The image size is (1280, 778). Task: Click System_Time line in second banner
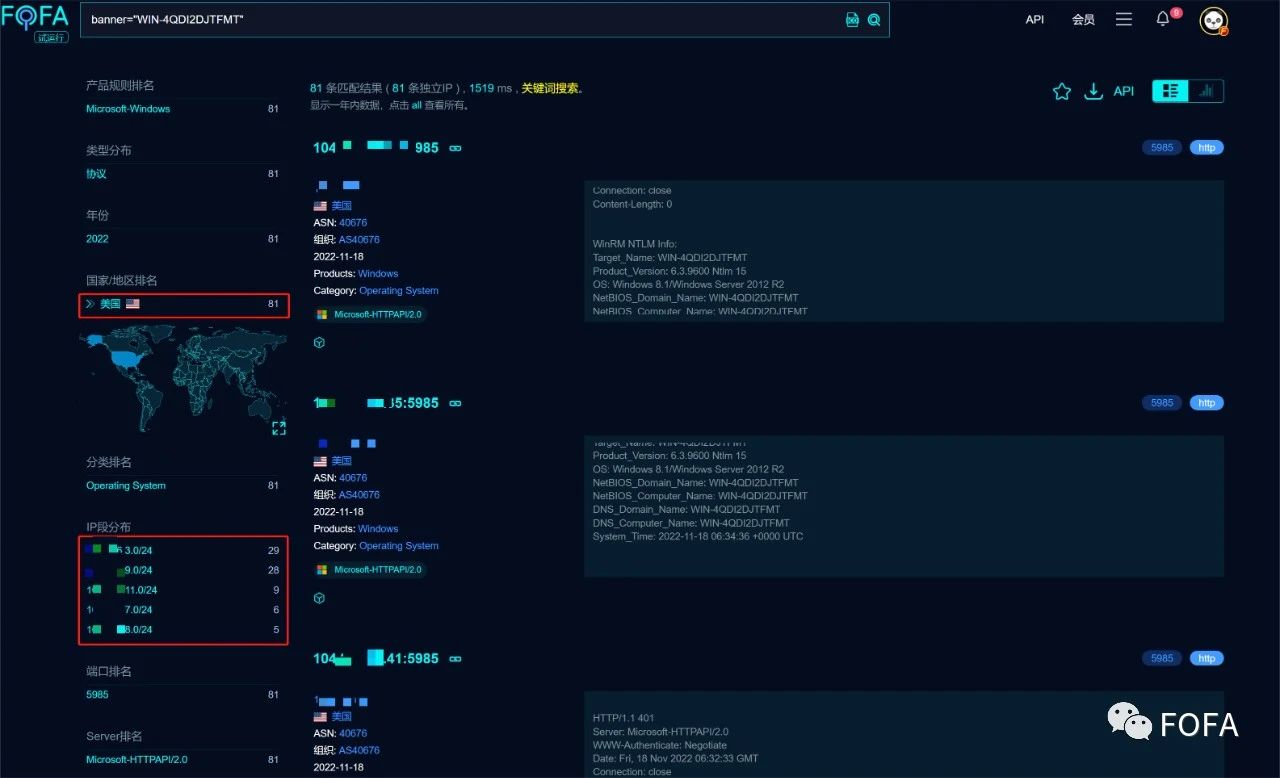tap(698, 536)
